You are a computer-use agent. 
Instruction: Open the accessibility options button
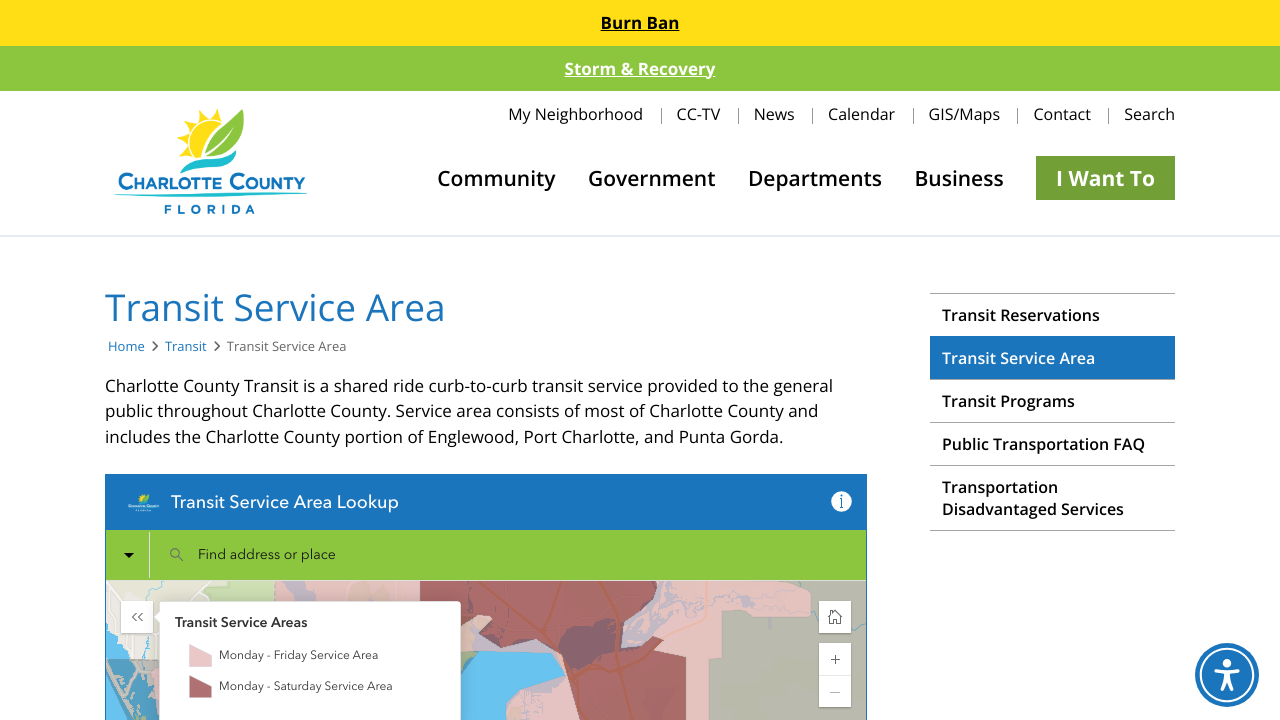[1226, 675]
